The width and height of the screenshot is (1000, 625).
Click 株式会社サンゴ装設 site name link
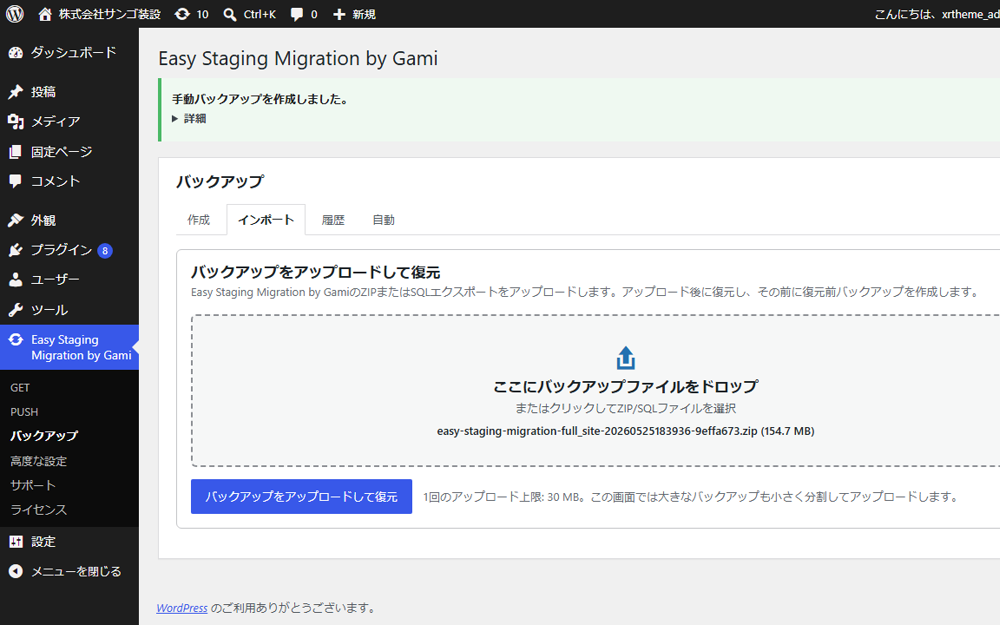pyautogui.click(x=110, y=14)
